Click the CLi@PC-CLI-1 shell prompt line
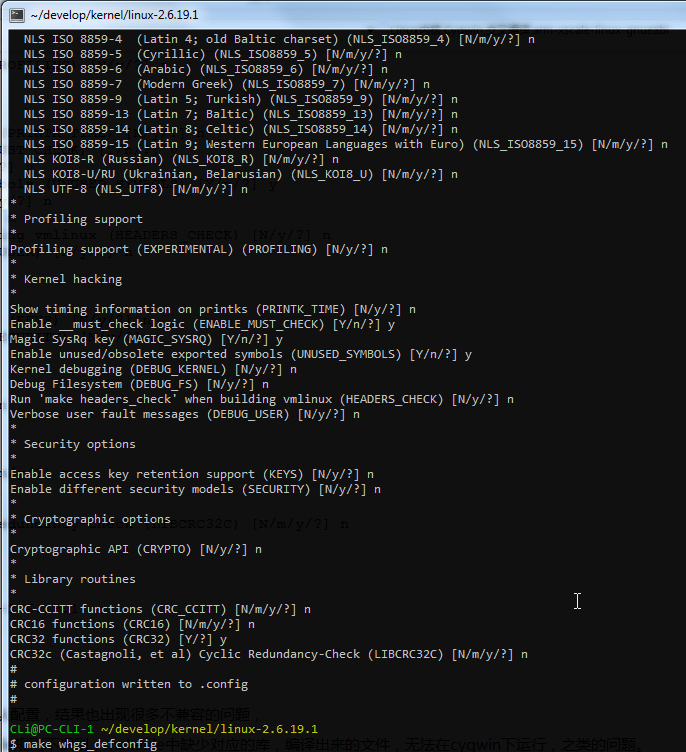Image resolution: width=686 pixels, height=752 pixels. pyautogui.click(x=164, y=729)
